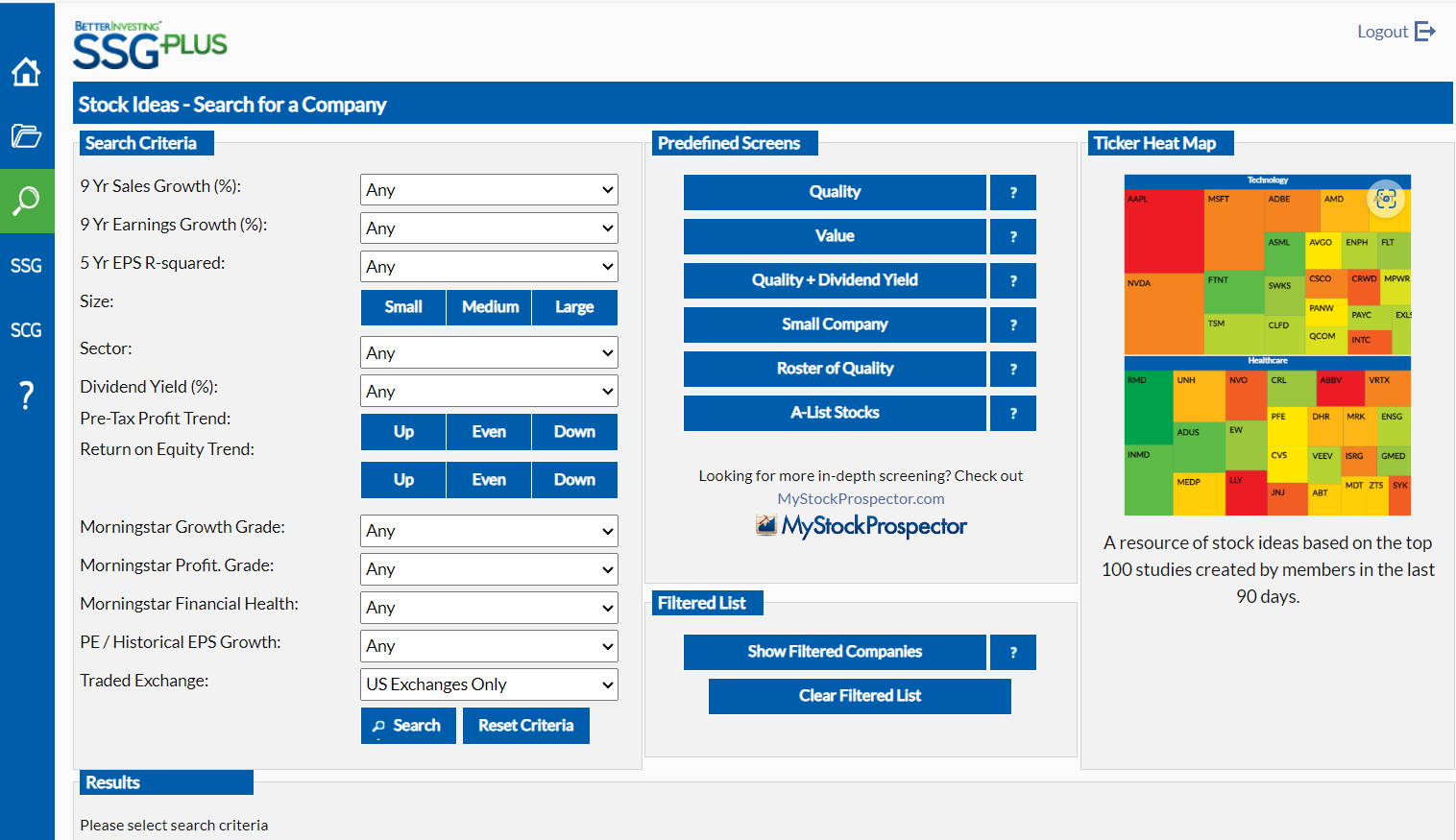Open the Morningstar Profit. Grade dropdown
1456x840 pixels.
click(490, 569)
